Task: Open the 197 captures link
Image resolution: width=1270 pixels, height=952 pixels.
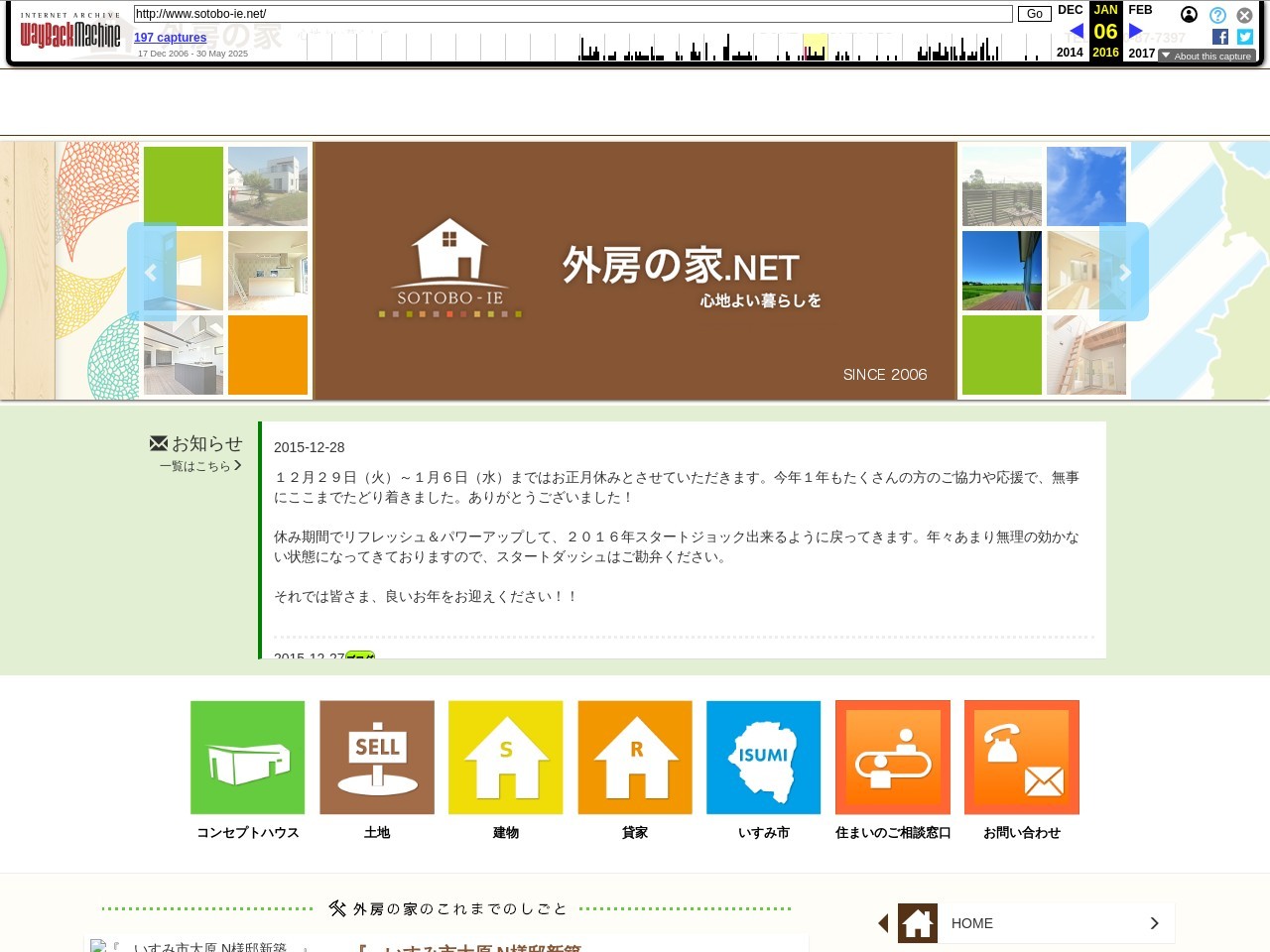Action: (171, 38)
